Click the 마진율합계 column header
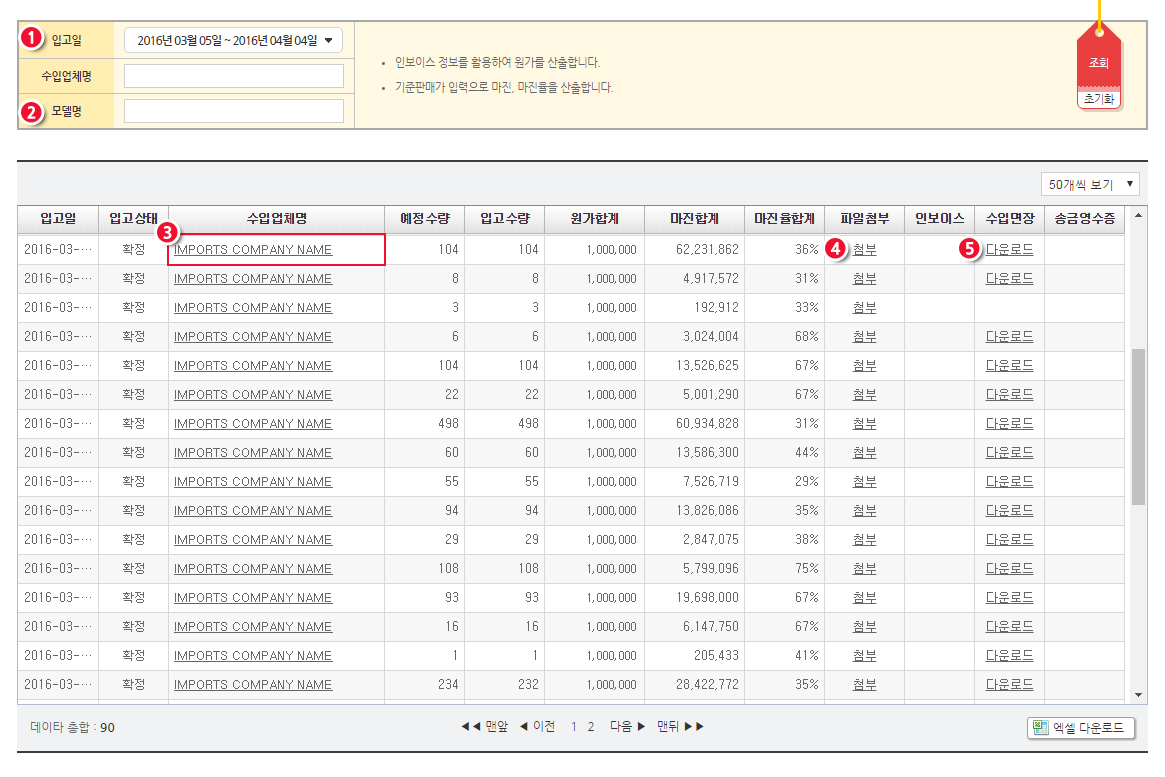 [x=785, y=218]
